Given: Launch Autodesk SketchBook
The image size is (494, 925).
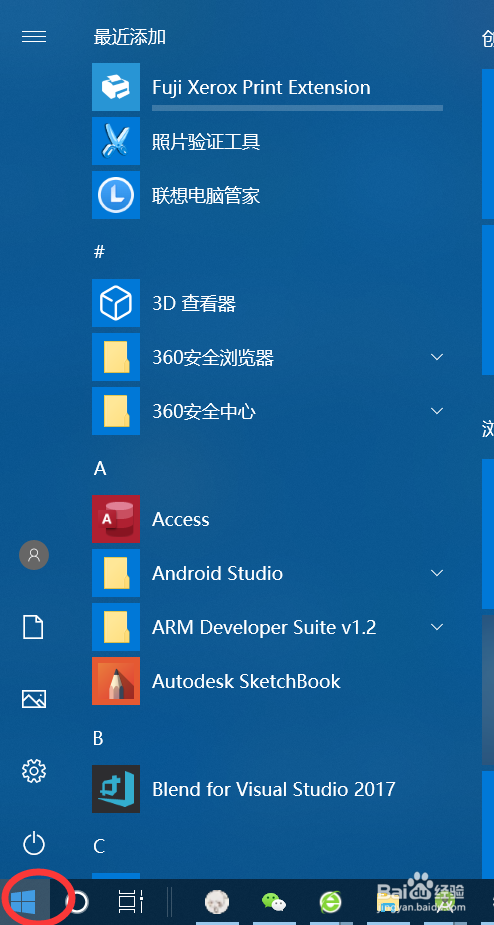Looking at the screenshot, I should point(267,681).
